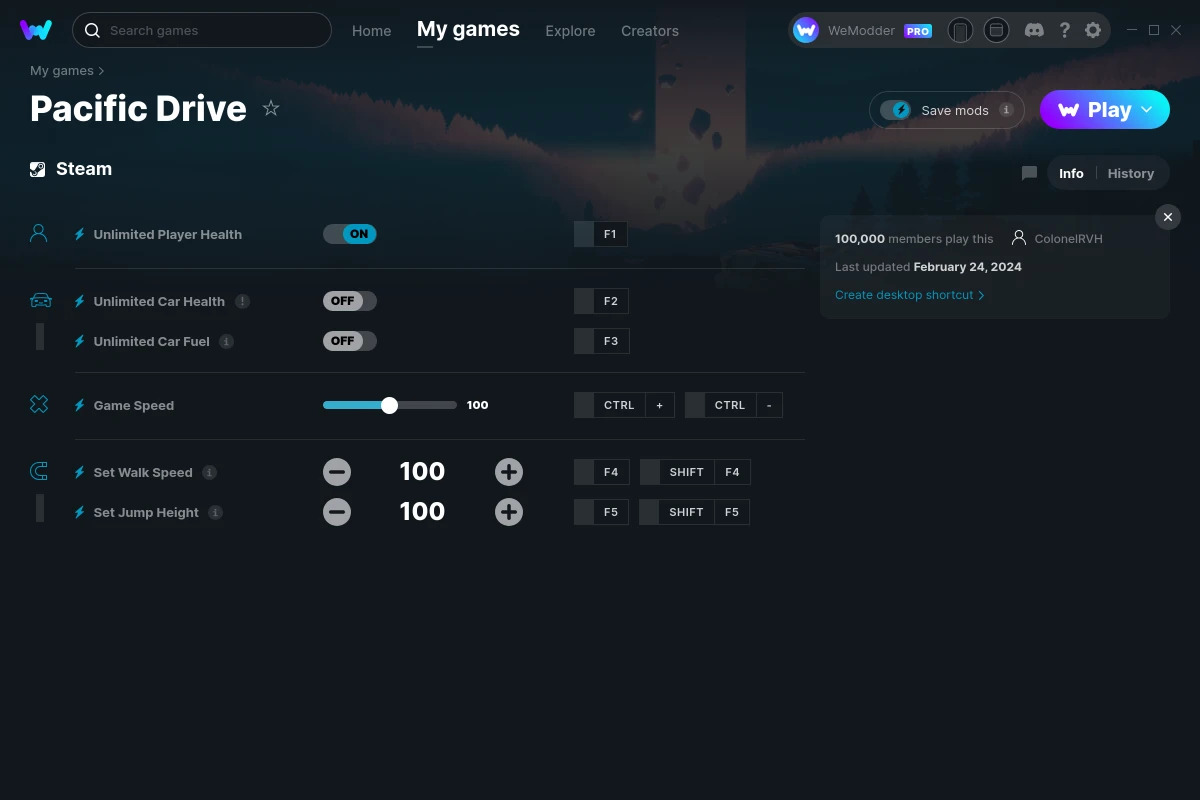Increase Set Walk Speed with plus button

[x=509, y=472]
